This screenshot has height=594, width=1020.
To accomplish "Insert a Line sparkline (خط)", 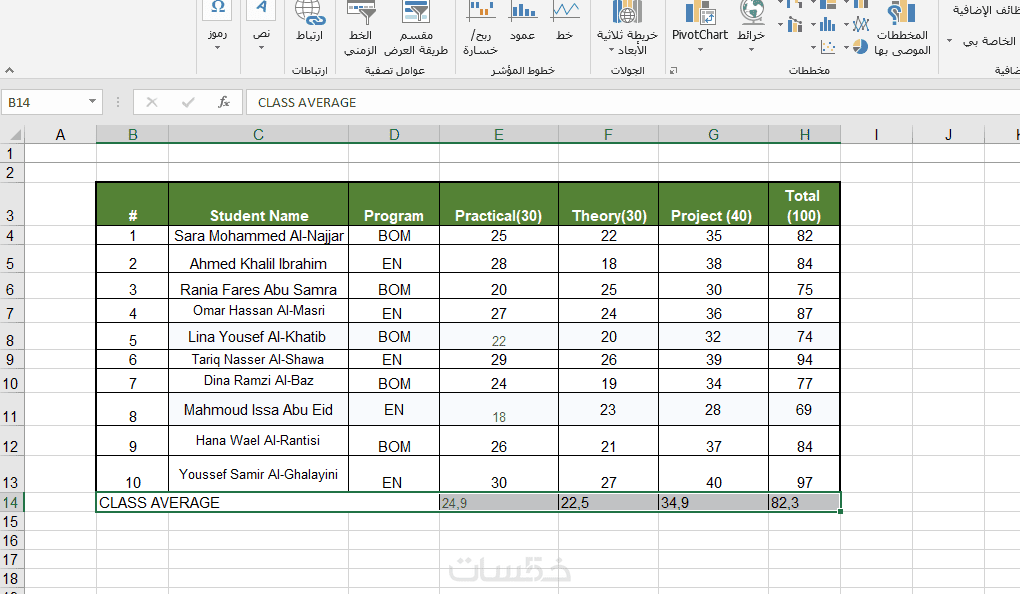I will click(565, 22).
